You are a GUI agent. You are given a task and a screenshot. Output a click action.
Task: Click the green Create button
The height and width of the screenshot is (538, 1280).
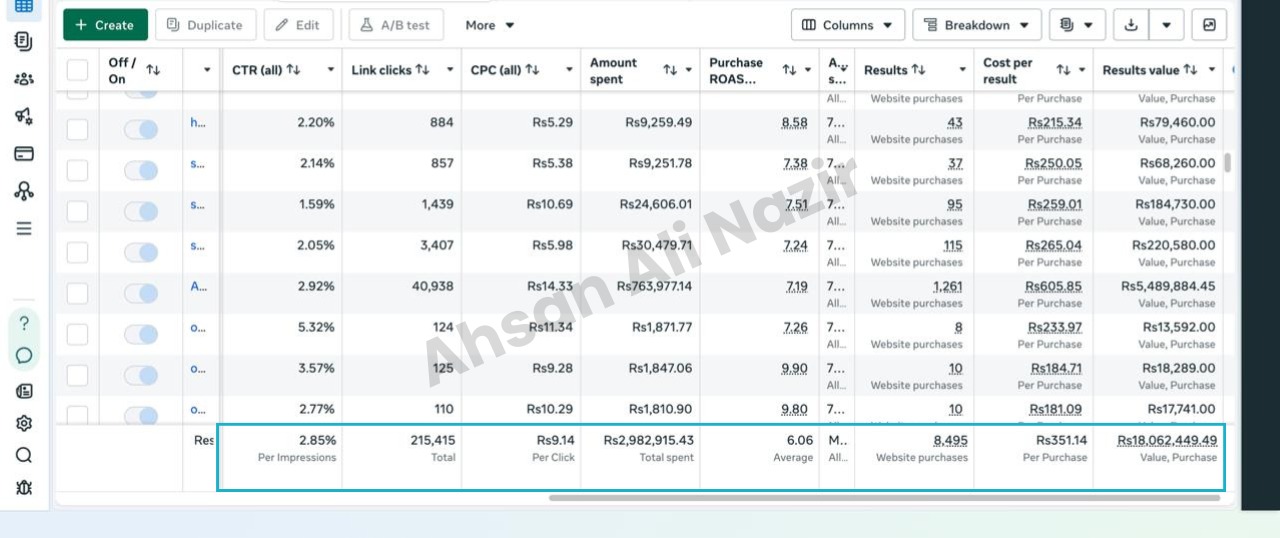click(105, 25)
